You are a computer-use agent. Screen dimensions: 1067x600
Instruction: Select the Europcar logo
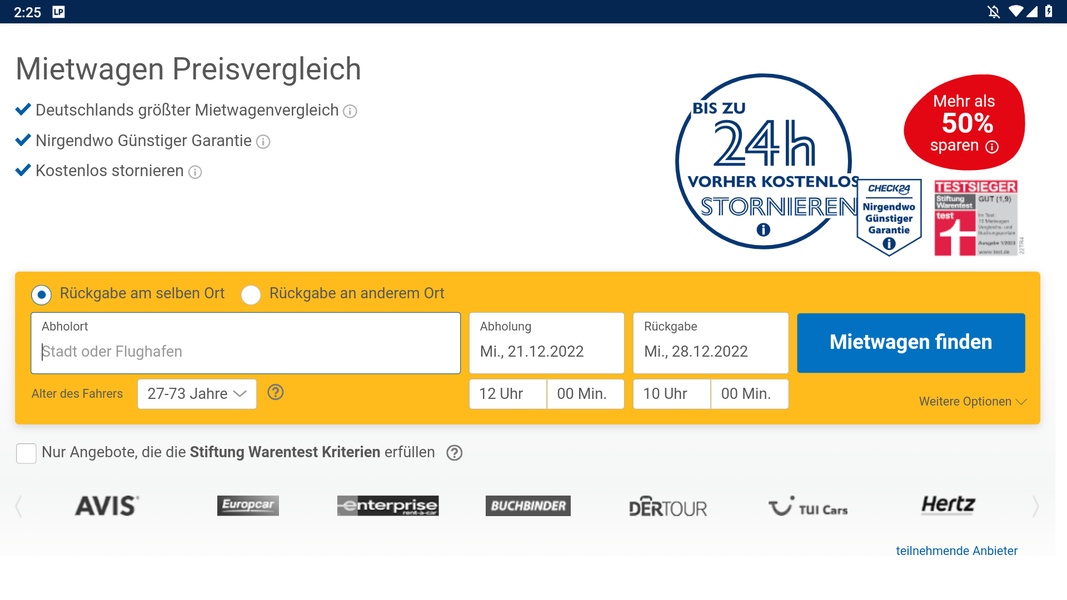pos(248,505)
